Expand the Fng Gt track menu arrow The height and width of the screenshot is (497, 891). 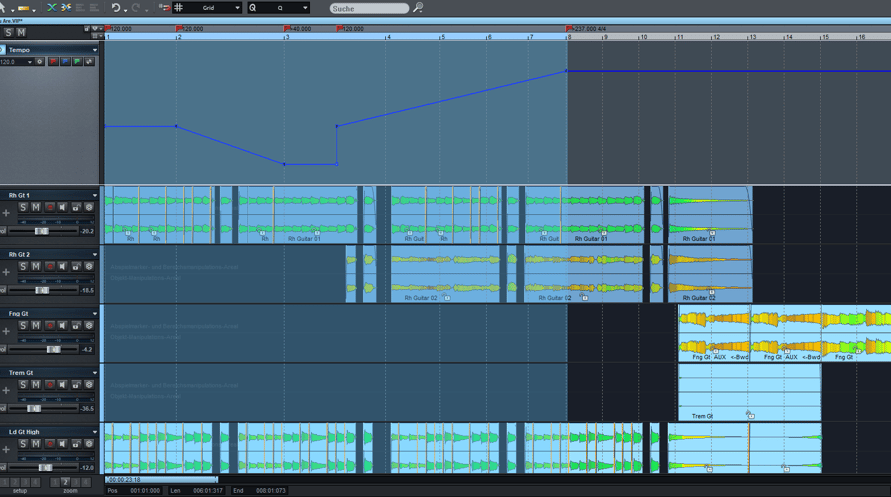[x=94, y=314]
